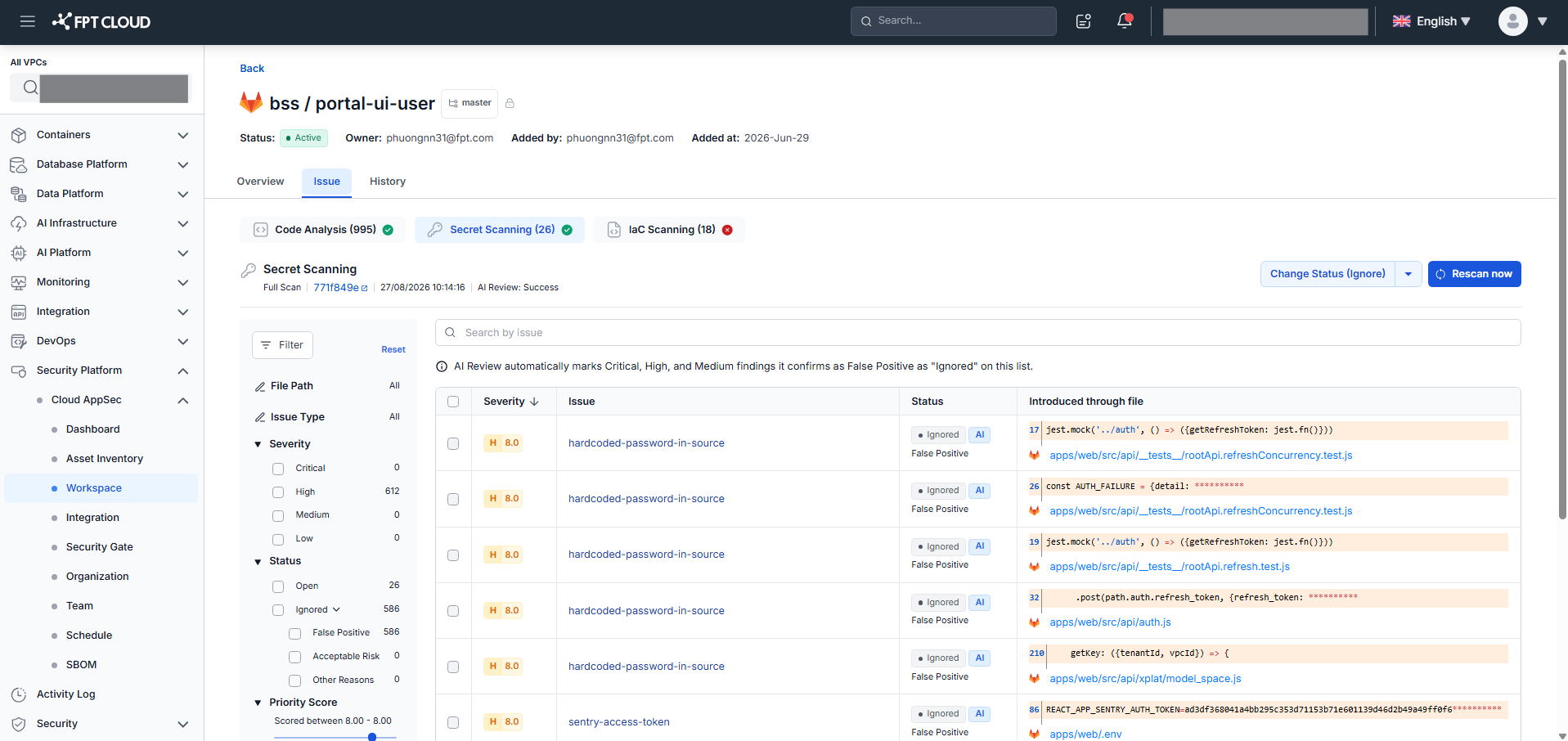Screen dimensions: 1568x741
Task: Collapse the Severity filter section
Action: [x=258, y=445]
